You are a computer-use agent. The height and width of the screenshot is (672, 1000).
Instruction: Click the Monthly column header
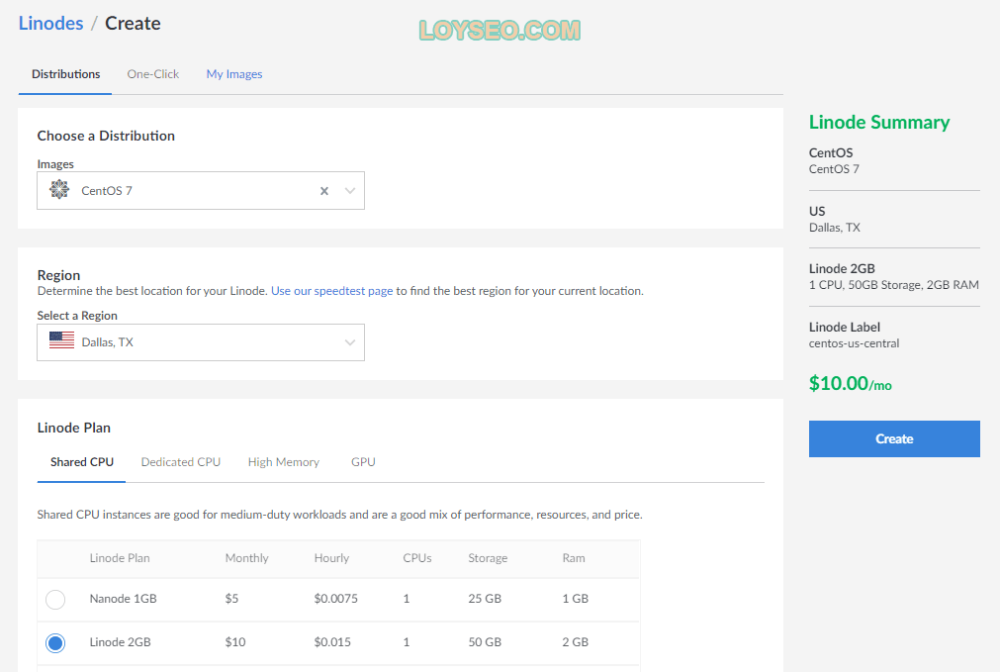point(247,558)
